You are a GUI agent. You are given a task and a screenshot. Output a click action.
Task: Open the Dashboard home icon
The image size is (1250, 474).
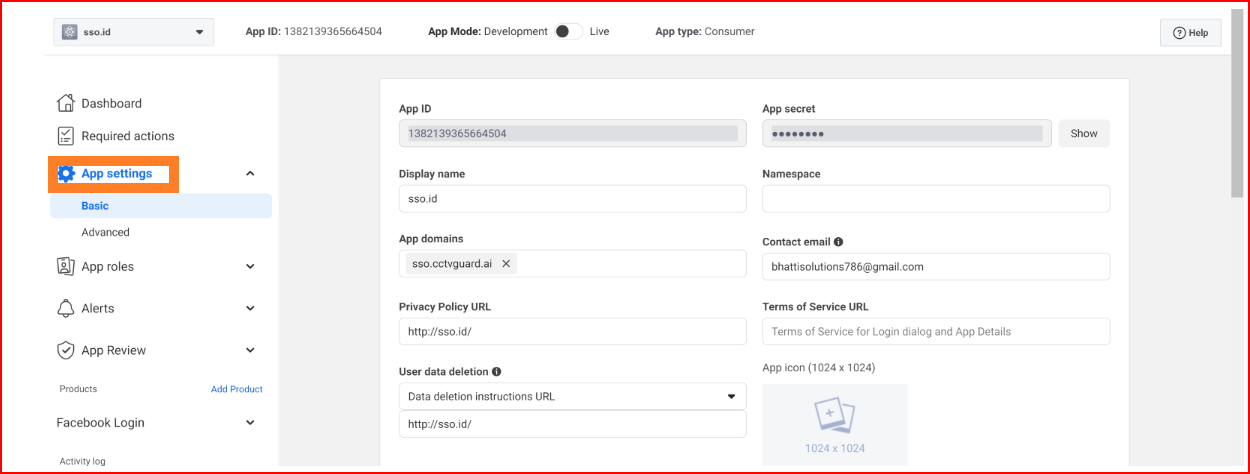tap(66, 103)
